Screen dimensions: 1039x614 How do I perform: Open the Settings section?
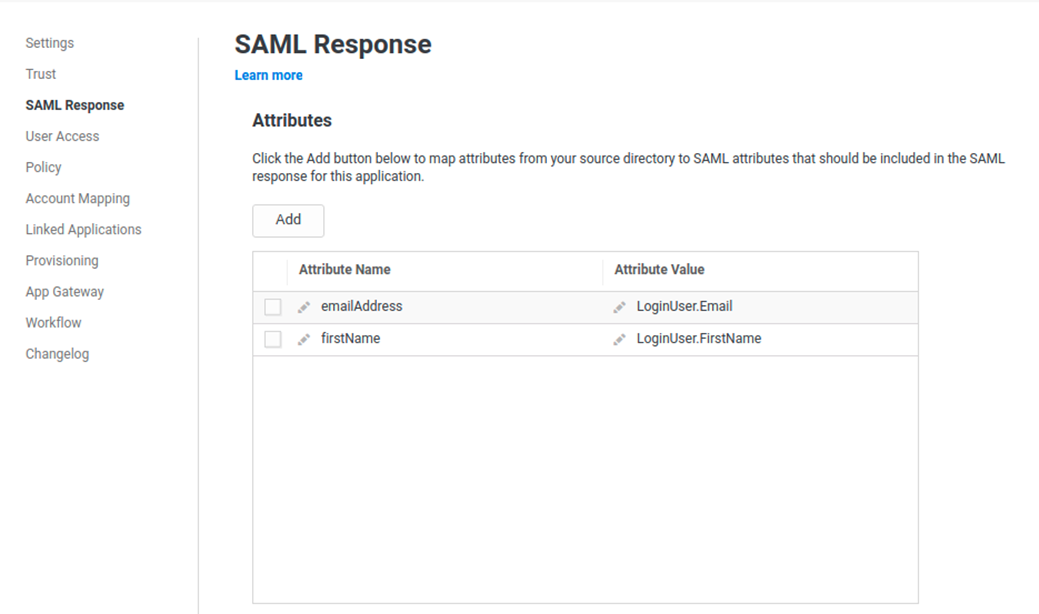49,43
